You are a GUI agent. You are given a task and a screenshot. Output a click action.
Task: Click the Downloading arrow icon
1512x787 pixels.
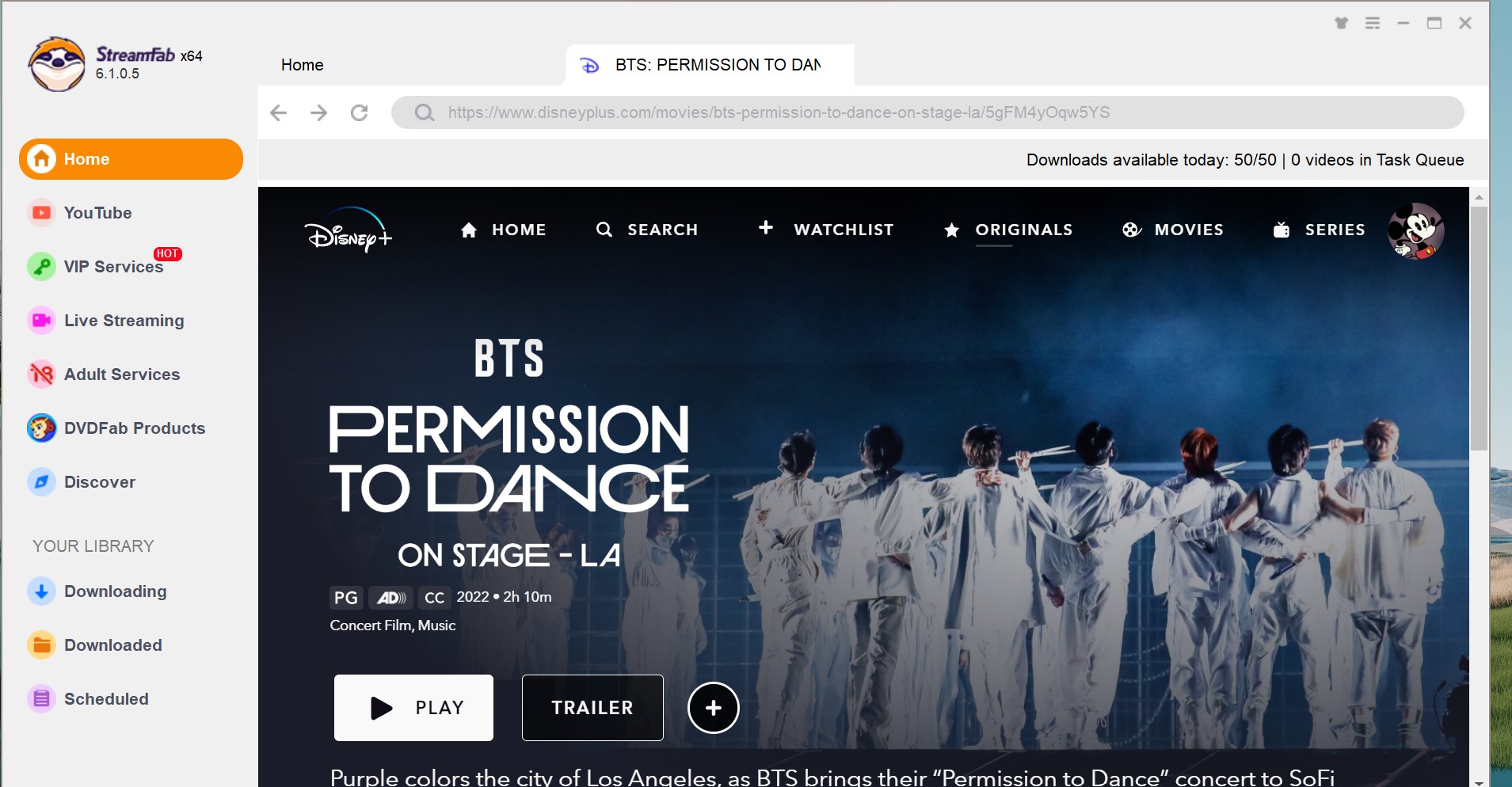click(x=41, y=591)
